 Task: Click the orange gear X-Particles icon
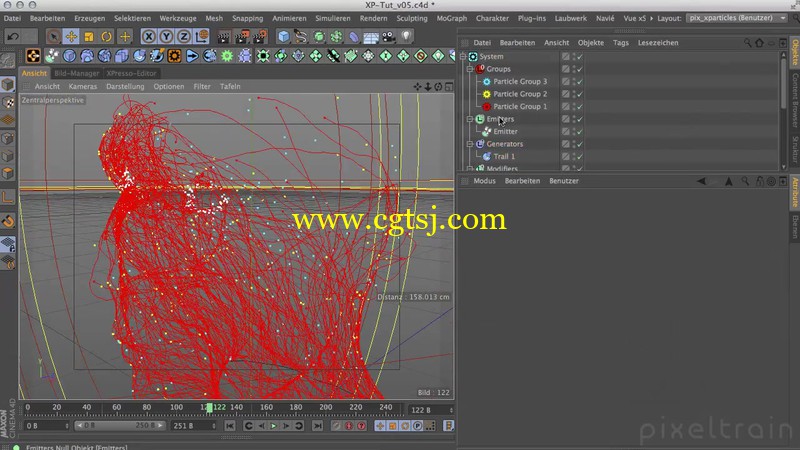174,56
